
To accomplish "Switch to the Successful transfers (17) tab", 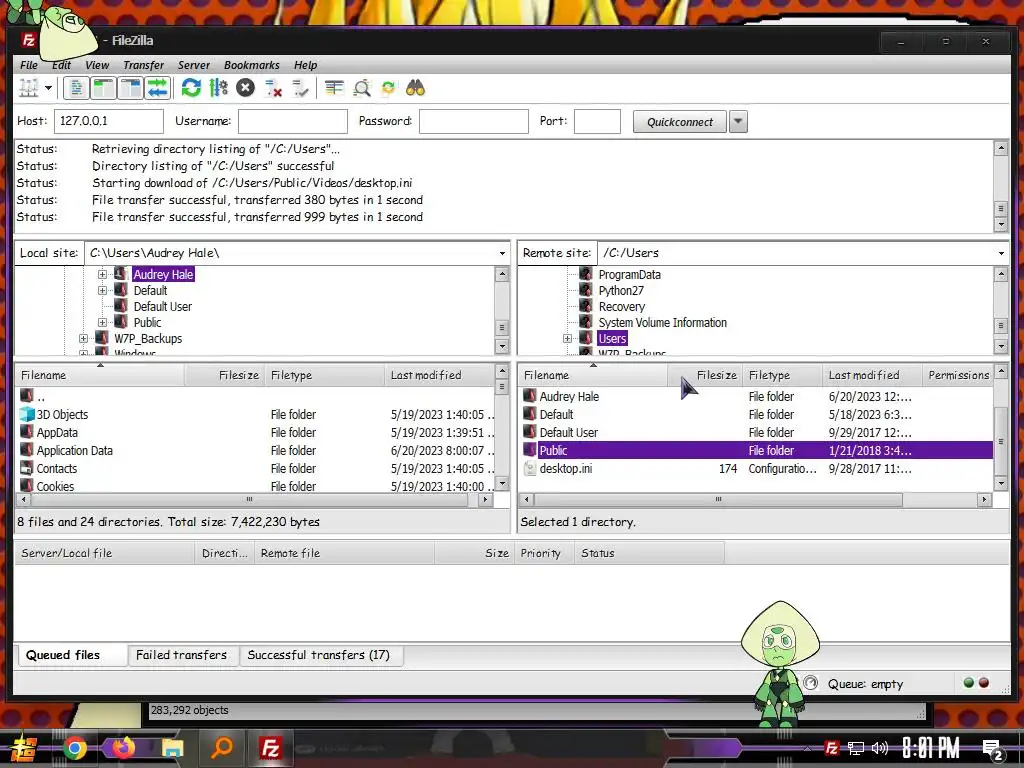I will pos(319,655).
